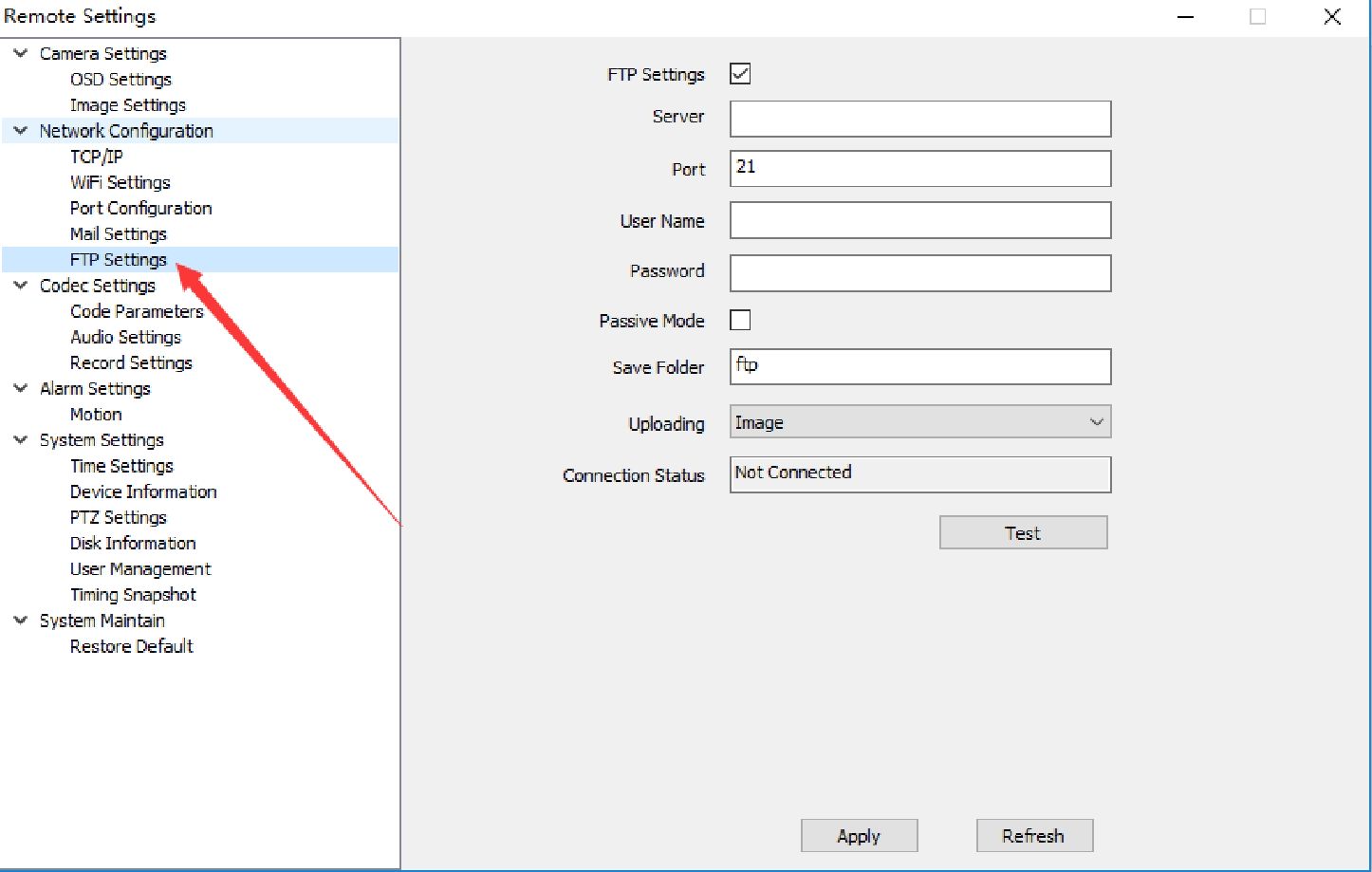The height and width of the screenshot is (872, 1372).
Task: Open the Uploading dropdown list
Action: (x=919, y=422)
